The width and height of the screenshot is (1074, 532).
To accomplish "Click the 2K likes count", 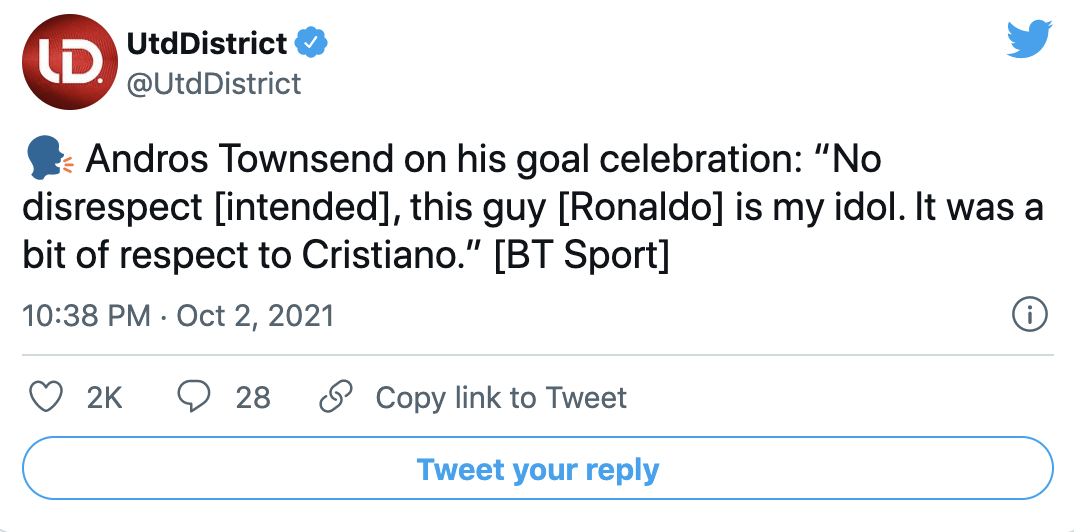I will pyautogui.click(x=104, y=398).
